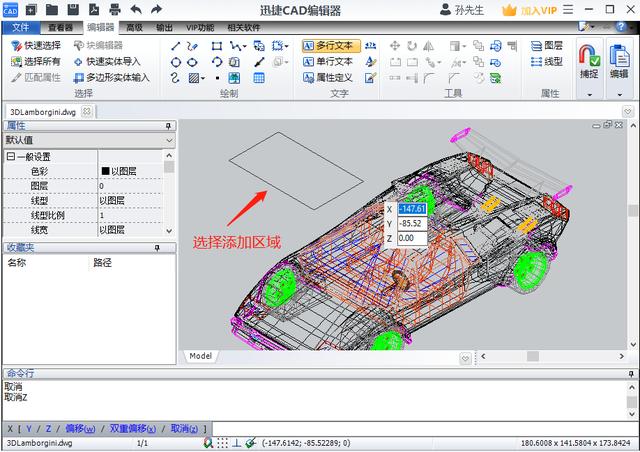Click the black 色彩 color swatch
Viewport: 640px width, 452px height.
(104, 171)
